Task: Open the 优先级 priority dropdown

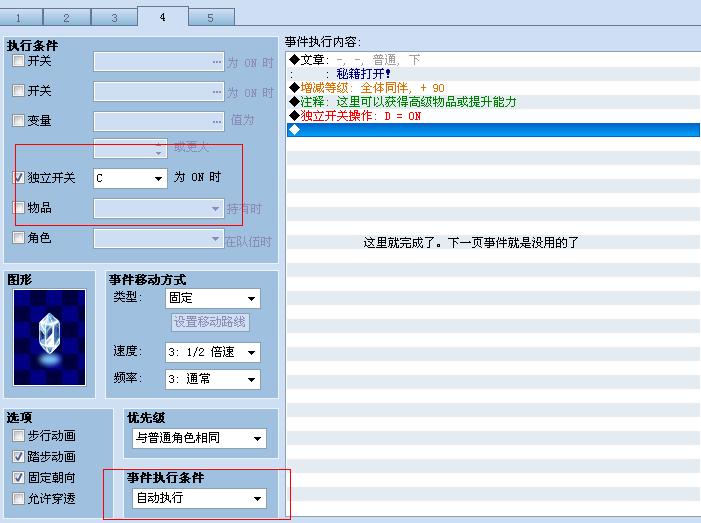Action: tap(199, 438)
